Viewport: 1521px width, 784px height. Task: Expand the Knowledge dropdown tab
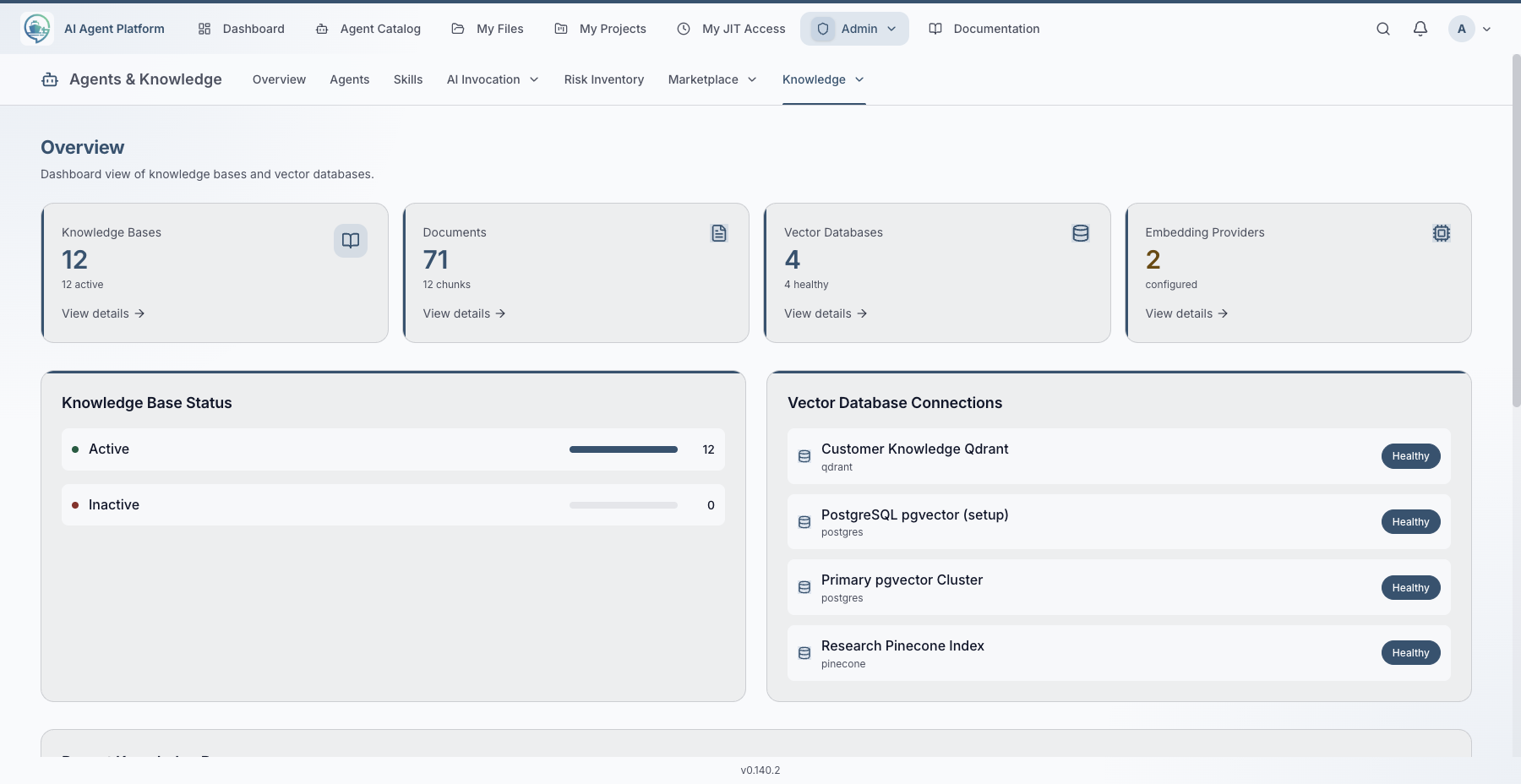tap(824, 79)
